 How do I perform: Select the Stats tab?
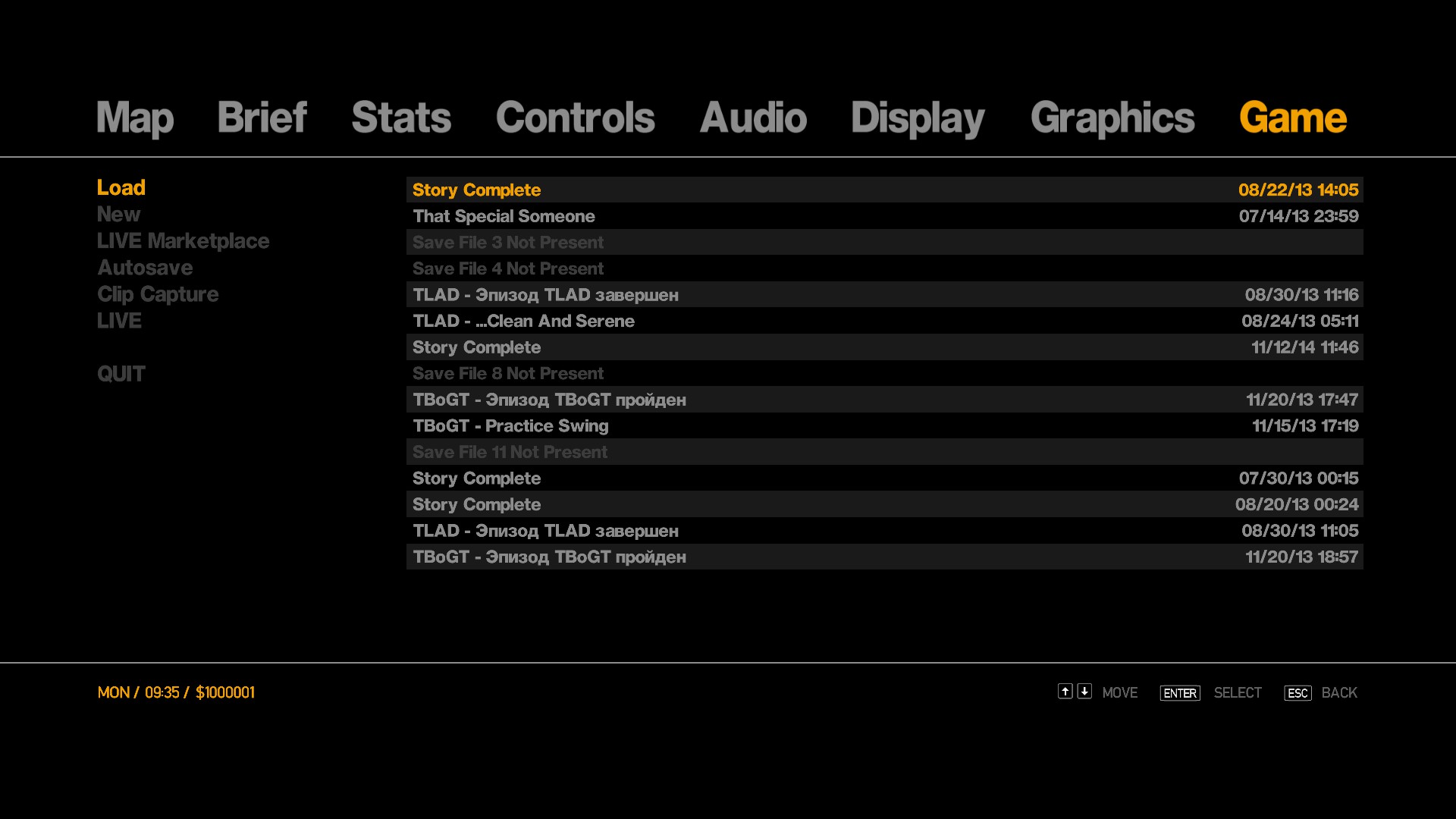[401, 118]
